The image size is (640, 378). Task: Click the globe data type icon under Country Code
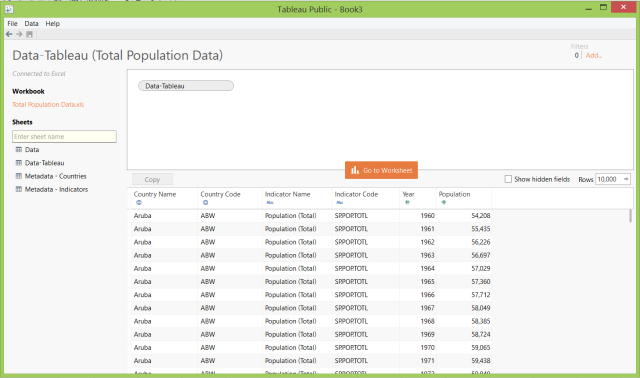(205, 202)
